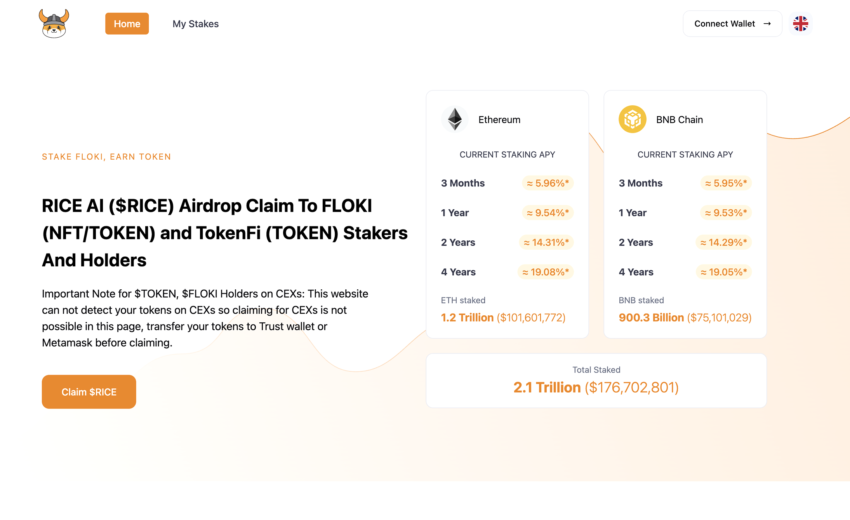The width and height of the screenshot is (850, 520).
Task: Click the arrow in Connect Wallet
Action: [767, 24]
